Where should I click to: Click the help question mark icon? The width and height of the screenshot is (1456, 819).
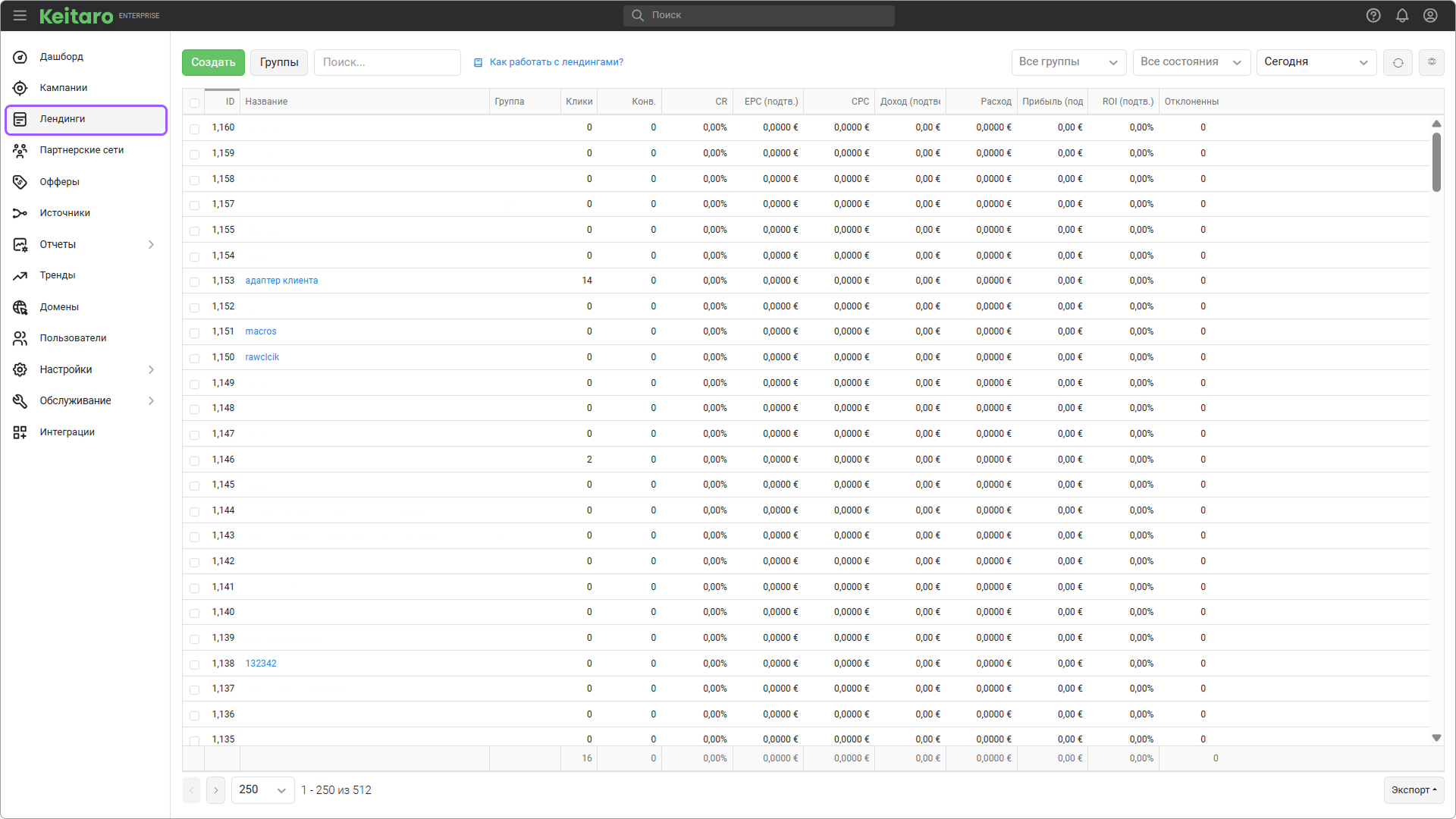click(x=1373, y=15)
